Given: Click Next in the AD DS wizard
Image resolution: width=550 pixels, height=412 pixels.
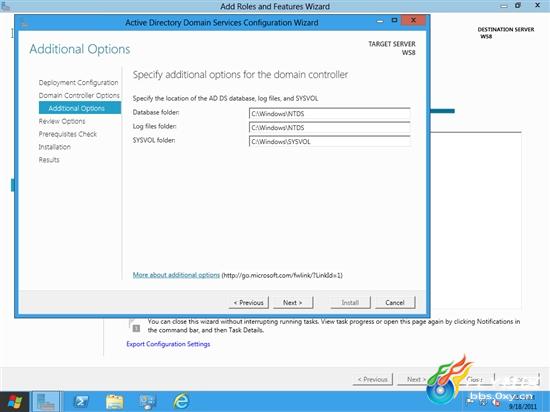Looking at the screenshot, I should point(293,303).
